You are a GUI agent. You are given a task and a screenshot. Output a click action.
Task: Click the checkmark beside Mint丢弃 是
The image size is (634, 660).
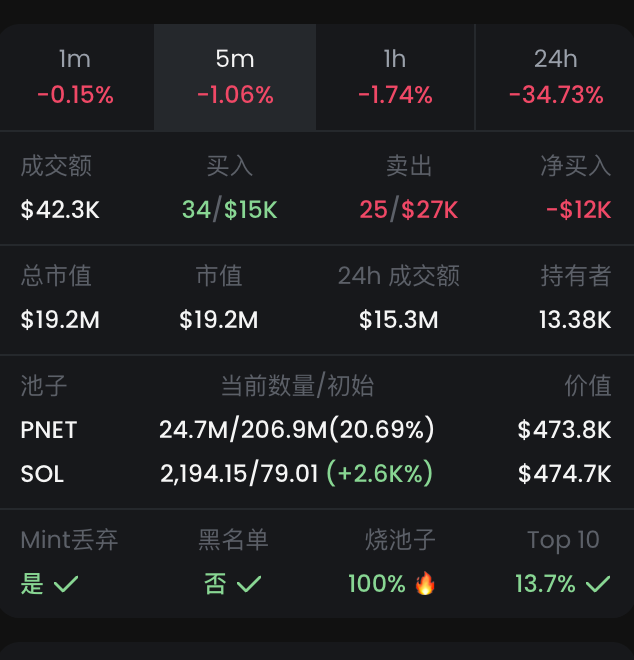(x=66, y=584)
